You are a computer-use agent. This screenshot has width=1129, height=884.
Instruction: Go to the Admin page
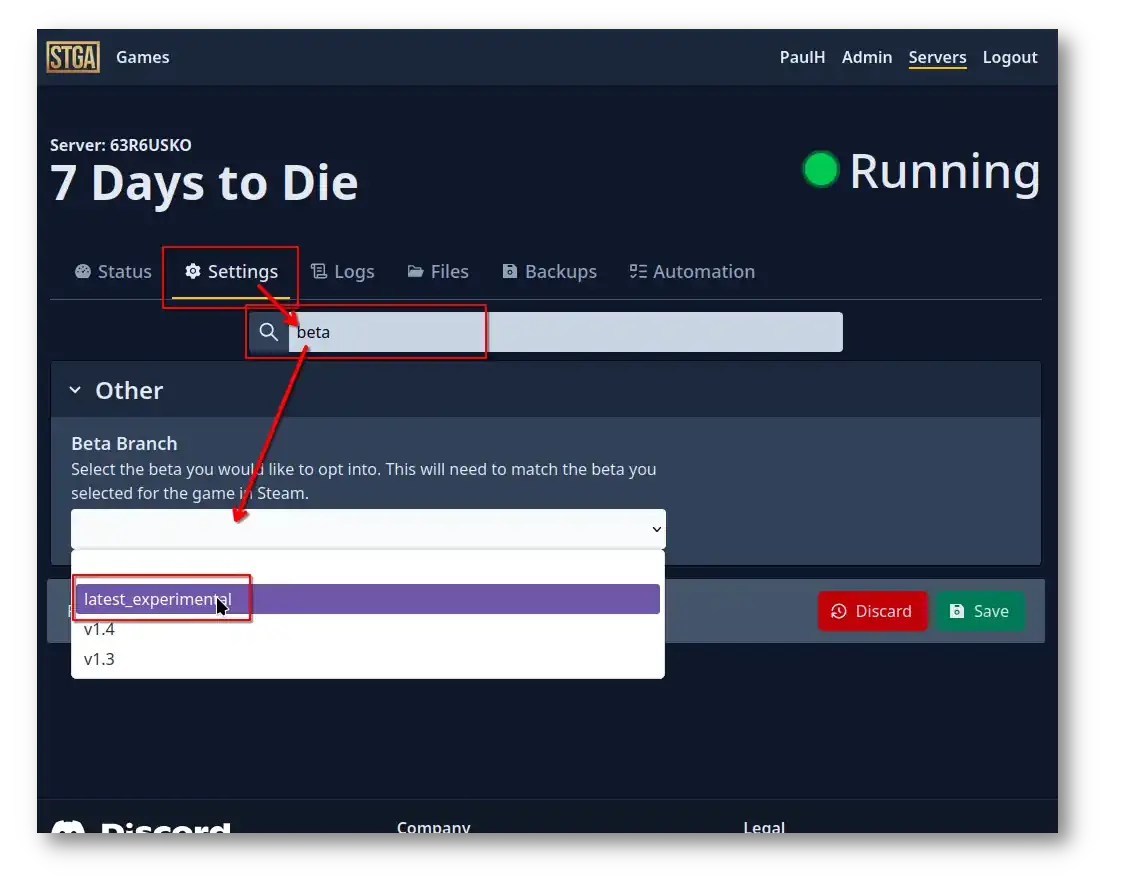(866, 57)
